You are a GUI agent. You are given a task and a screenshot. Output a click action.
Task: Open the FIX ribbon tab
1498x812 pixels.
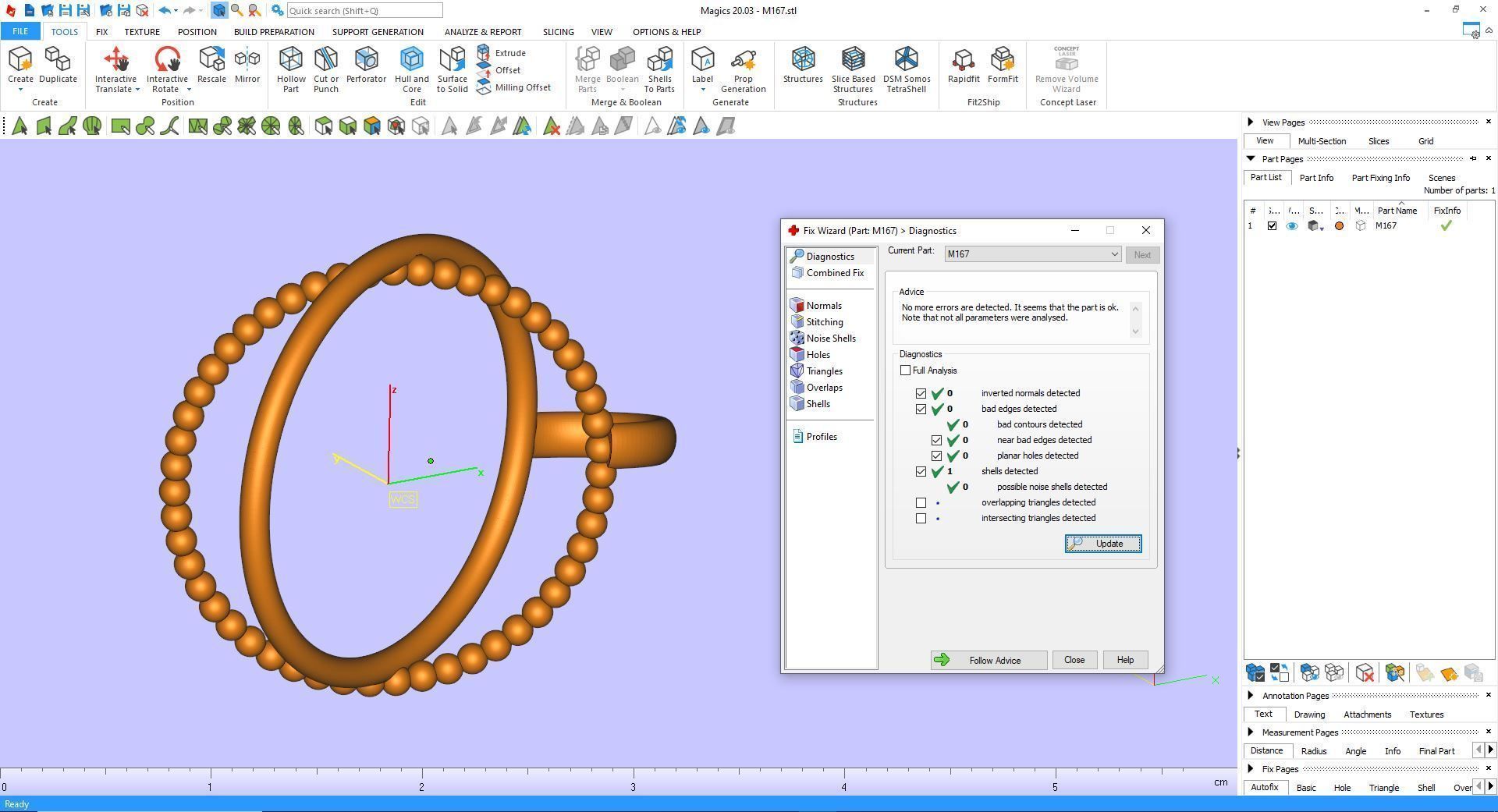coord(101,32)
